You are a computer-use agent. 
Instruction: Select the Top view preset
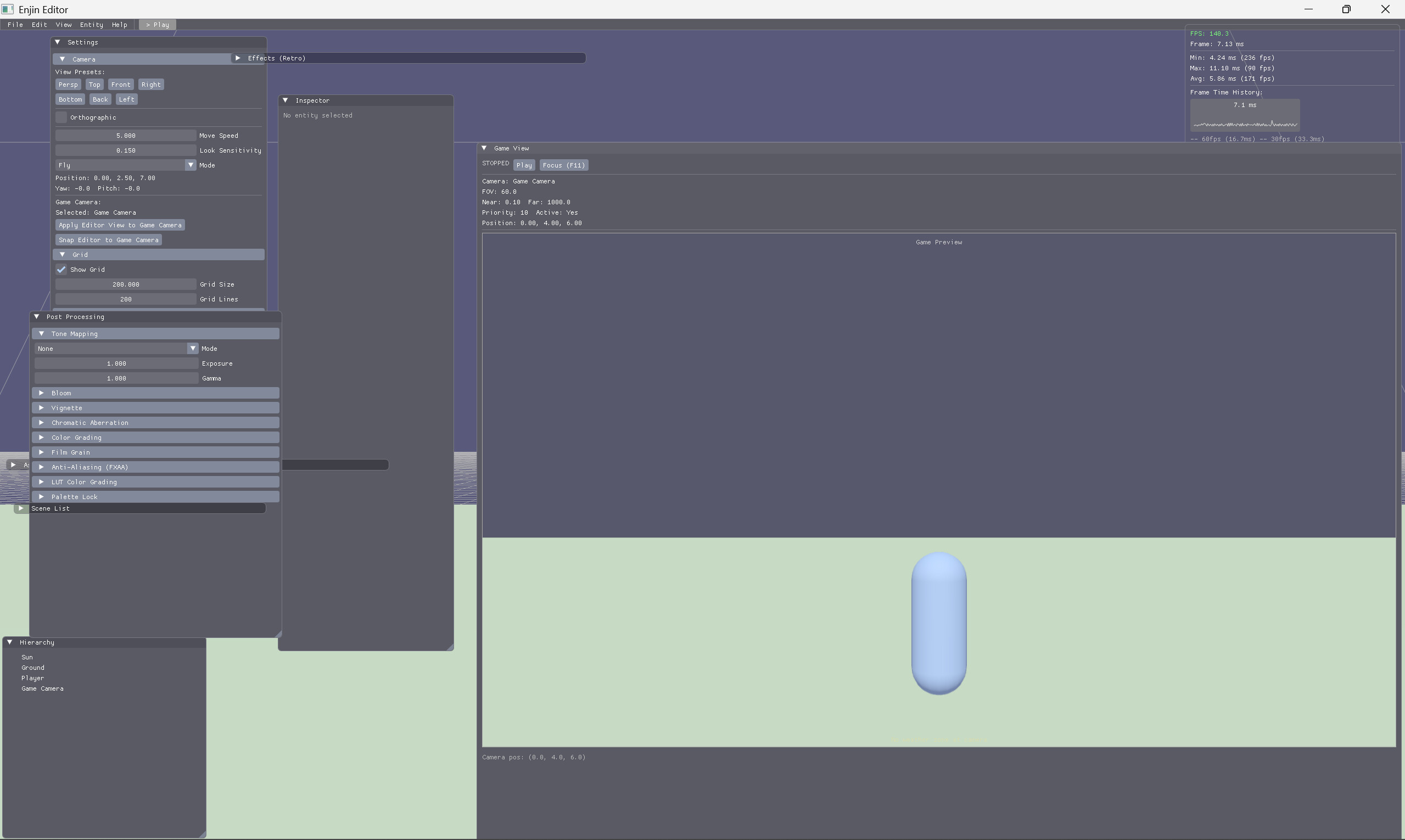coord(94,85)
